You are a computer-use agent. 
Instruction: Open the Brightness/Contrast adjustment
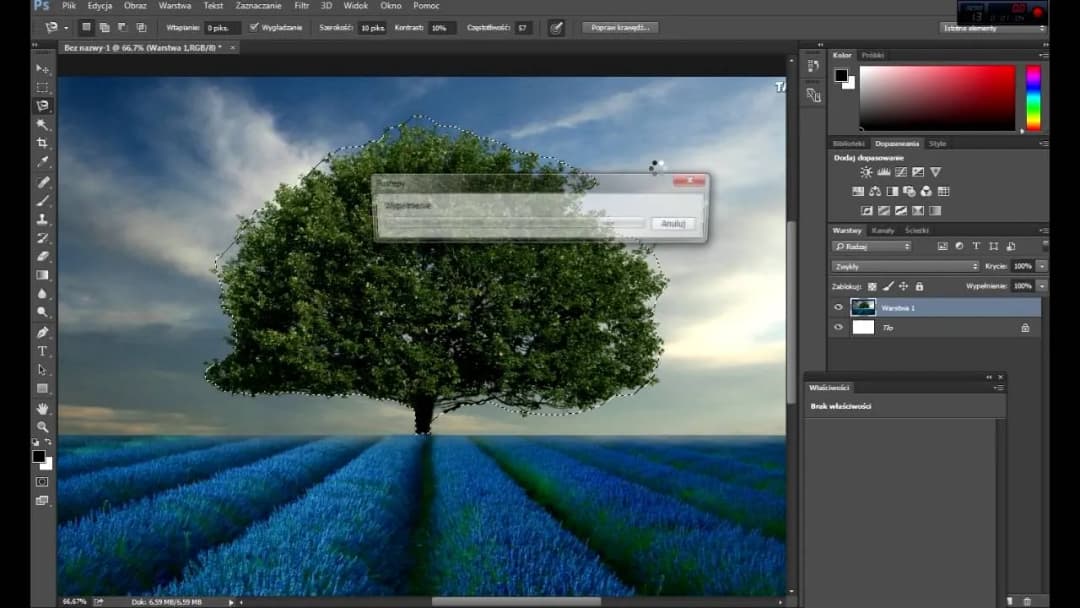point(865,172)
